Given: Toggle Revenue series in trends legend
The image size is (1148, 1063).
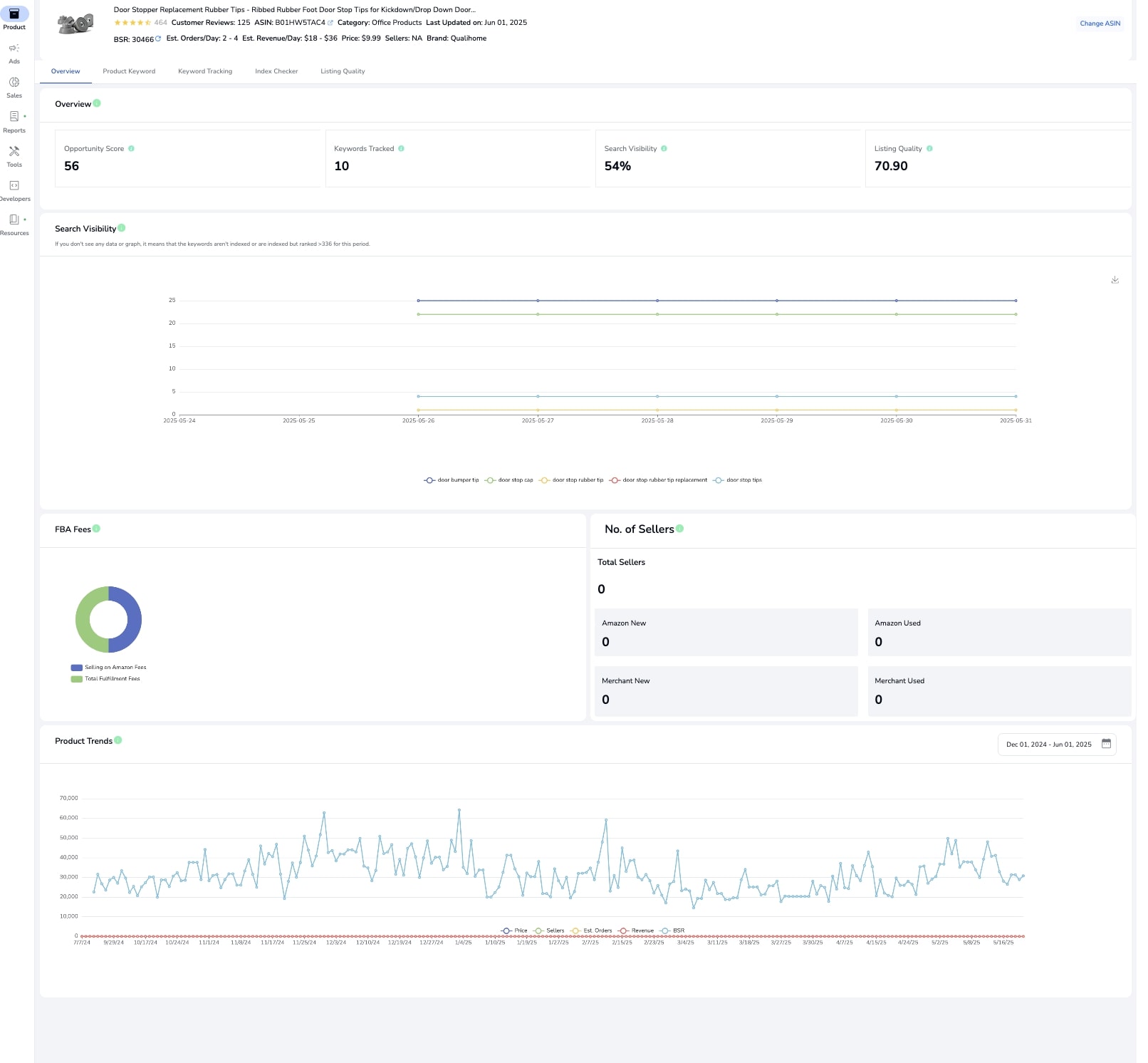Looking at the screenshot, I should point(636,930).
